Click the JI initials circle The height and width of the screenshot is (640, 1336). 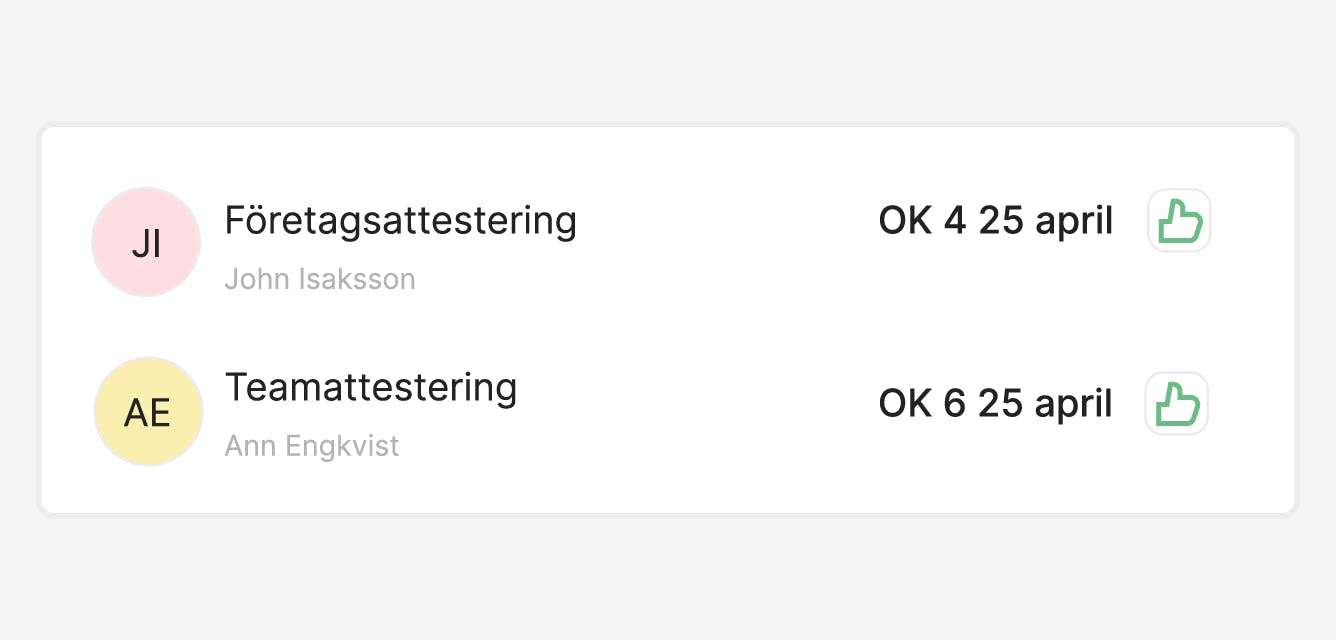tap(146, 243)
